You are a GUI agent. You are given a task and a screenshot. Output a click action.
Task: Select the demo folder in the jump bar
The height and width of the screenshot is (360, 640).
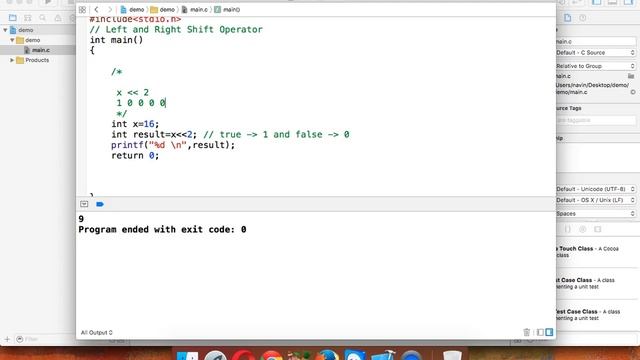[x=162, y=9]
